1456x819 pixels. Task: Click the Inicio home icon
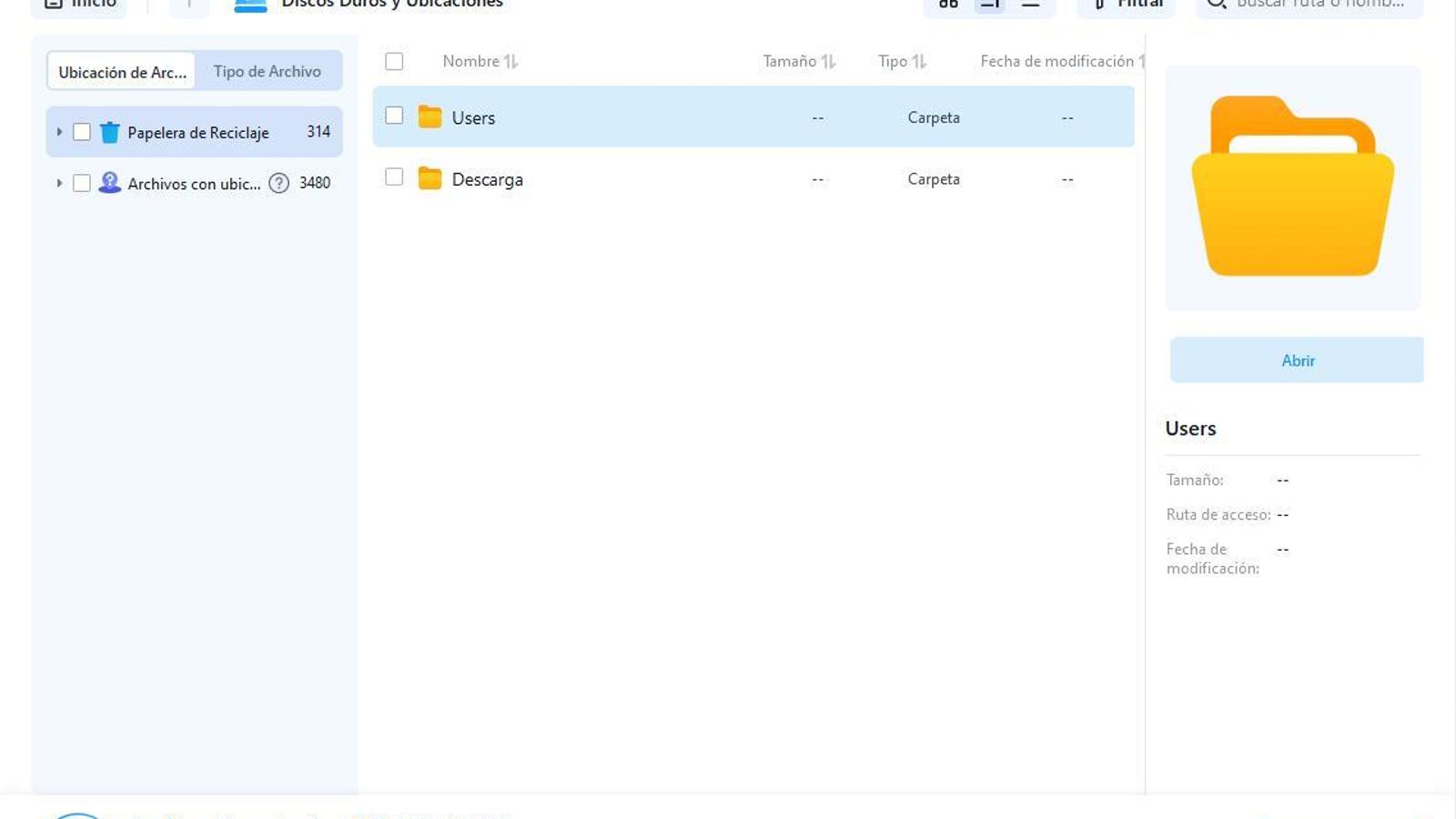click(x=55, y=3)
